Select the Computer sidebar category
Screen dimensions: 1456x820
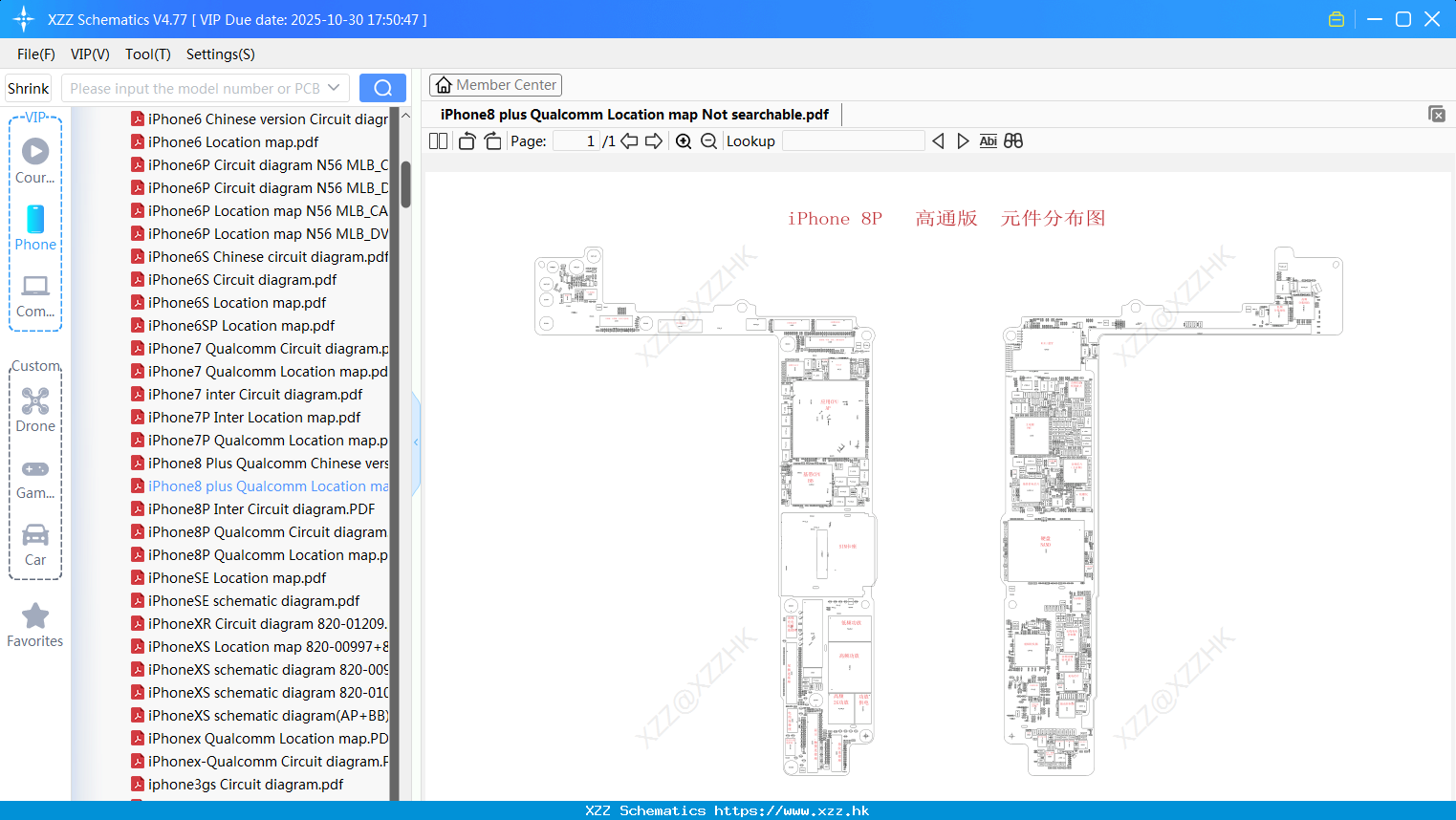[35, 296]
